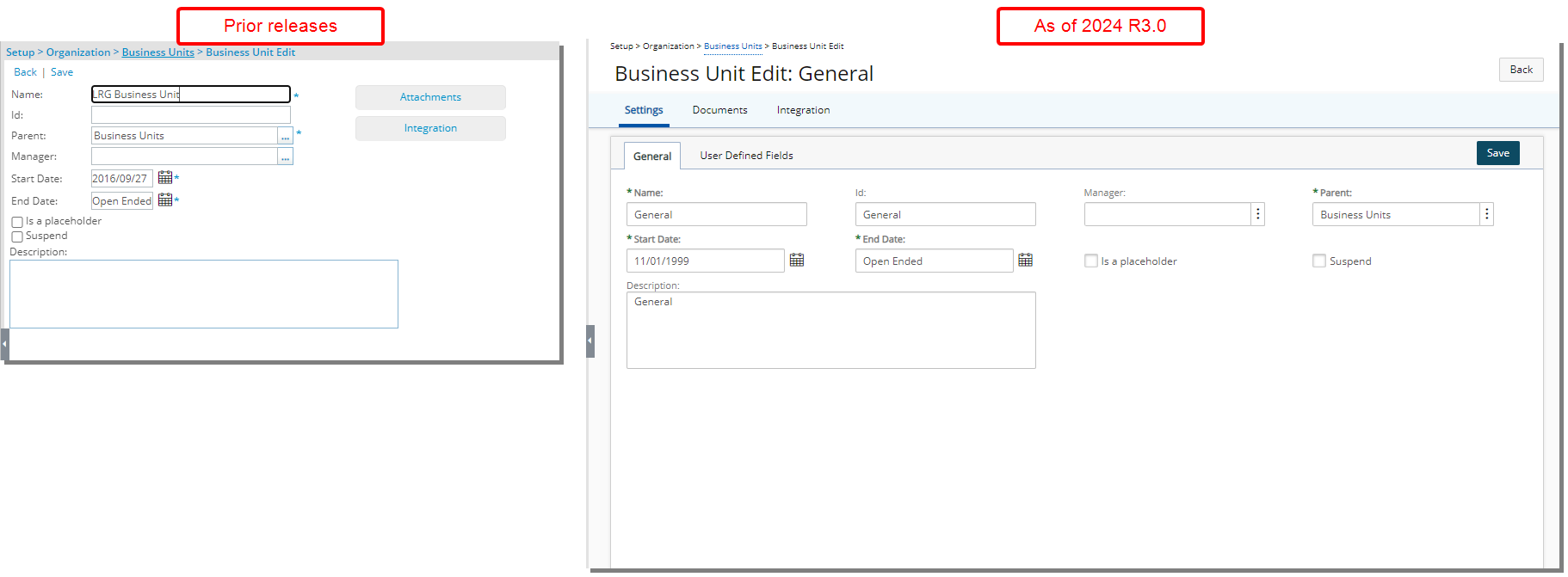The width and height of the screenshot is (1568, 577).
Task: Switch to the Documents tab
Action: pyautogui.click(x=719, y=110)
